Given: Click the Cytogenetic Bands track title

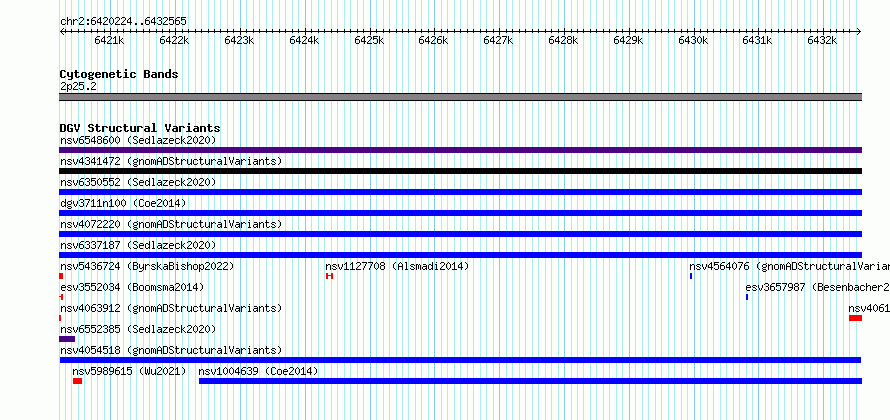Looking at the screenshot, I should [x=119, y=74].
